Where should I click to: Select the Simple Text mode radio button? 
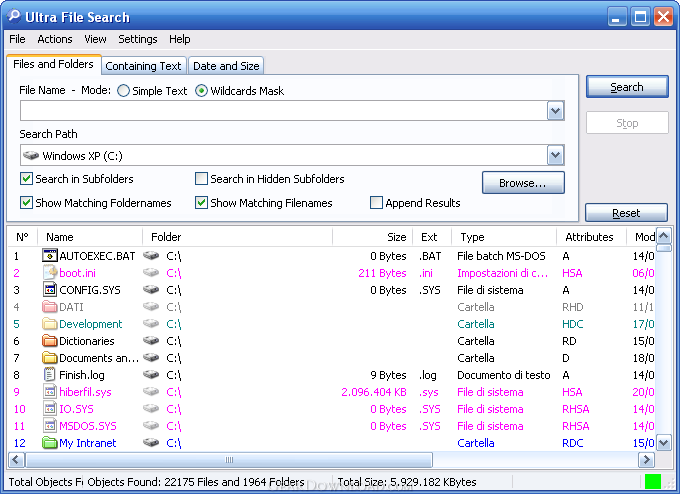[123, 91]
